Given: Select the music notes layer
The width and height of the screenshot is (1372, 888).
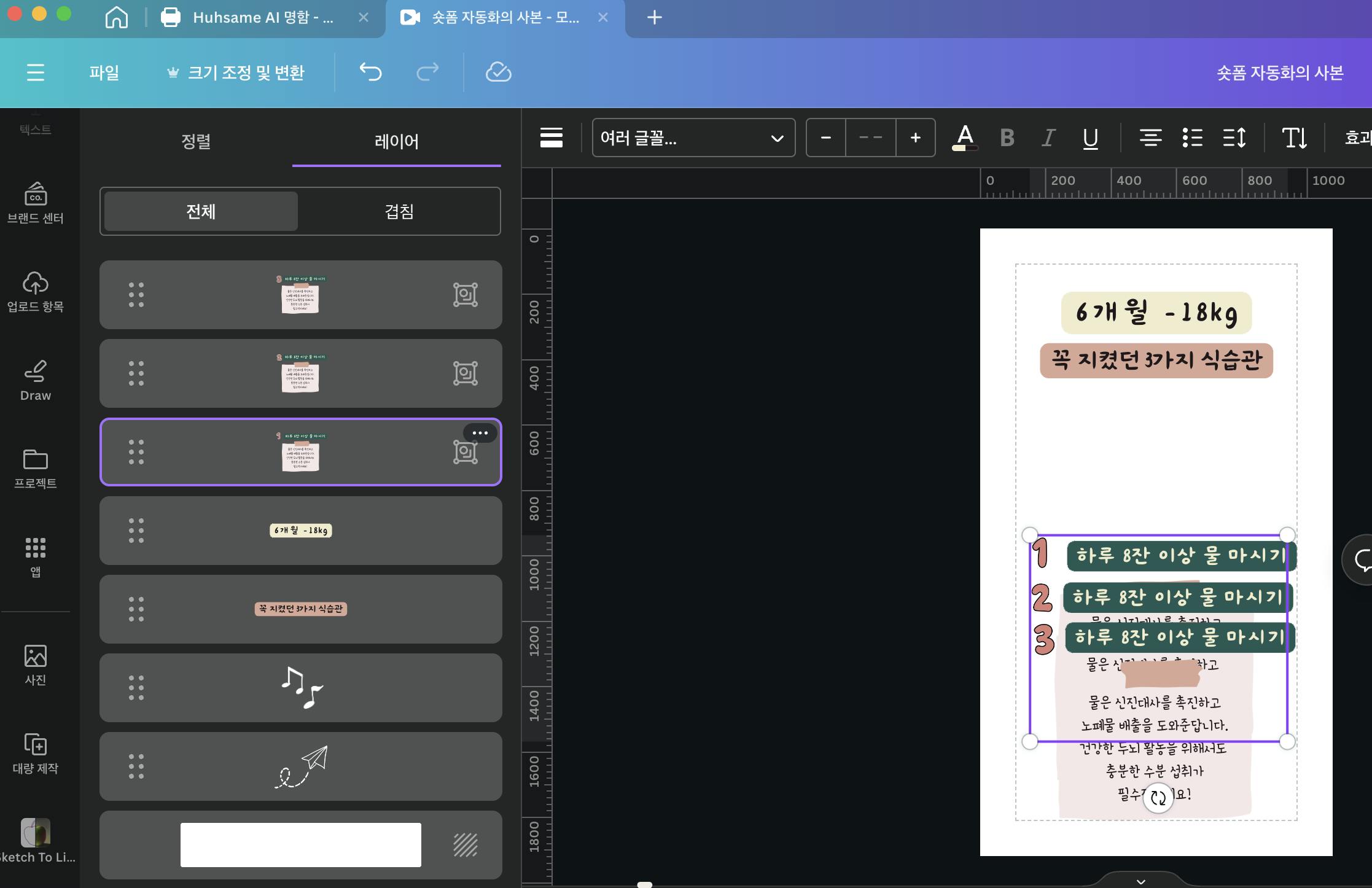Looking at the screenshot, I should [301, 688].
